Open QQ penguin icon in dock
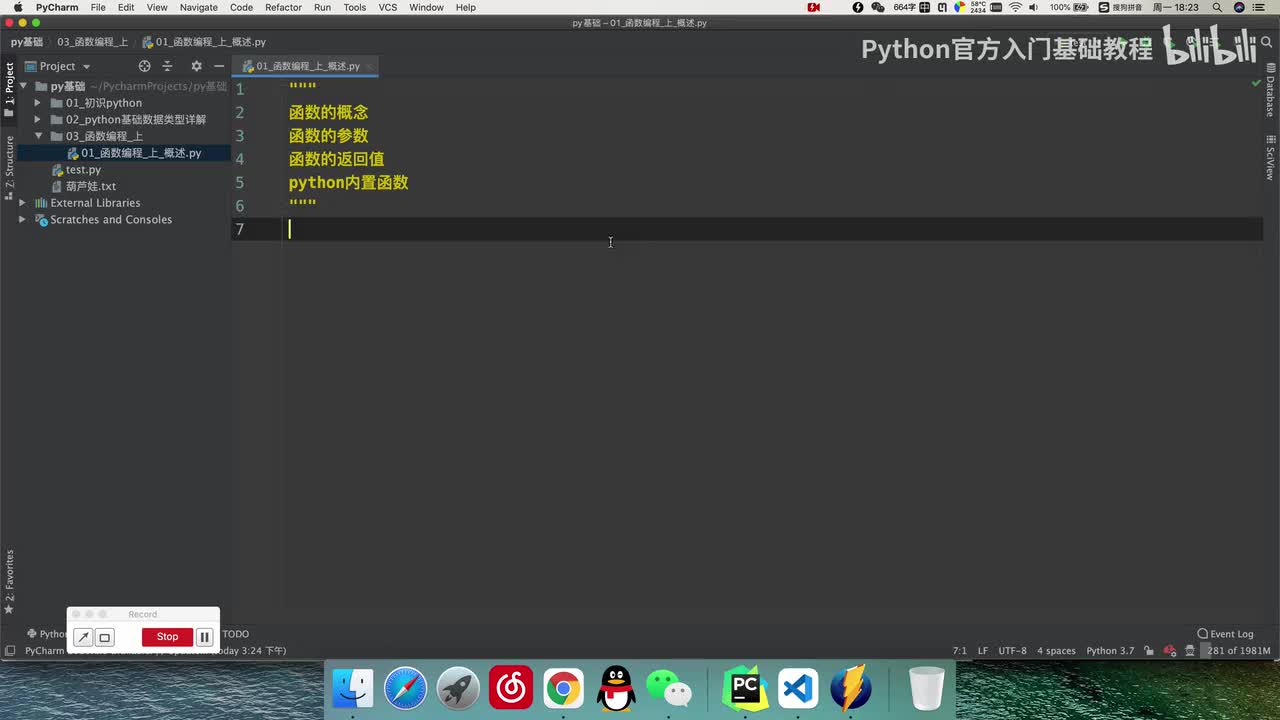The height and width of the screenshot is (720, 1280). pos(616,689)
